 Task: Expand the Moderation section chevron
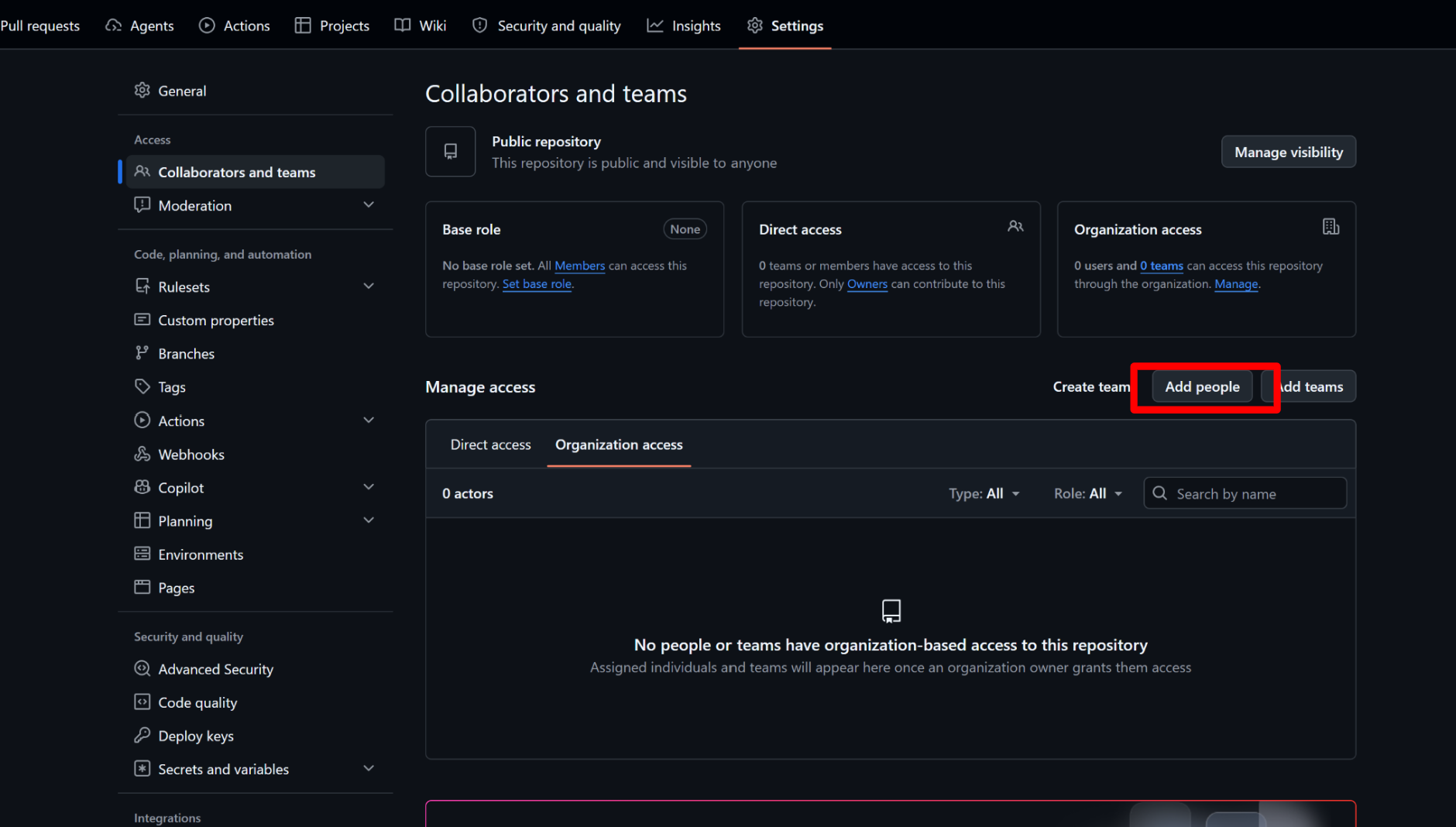coord(369,204)
